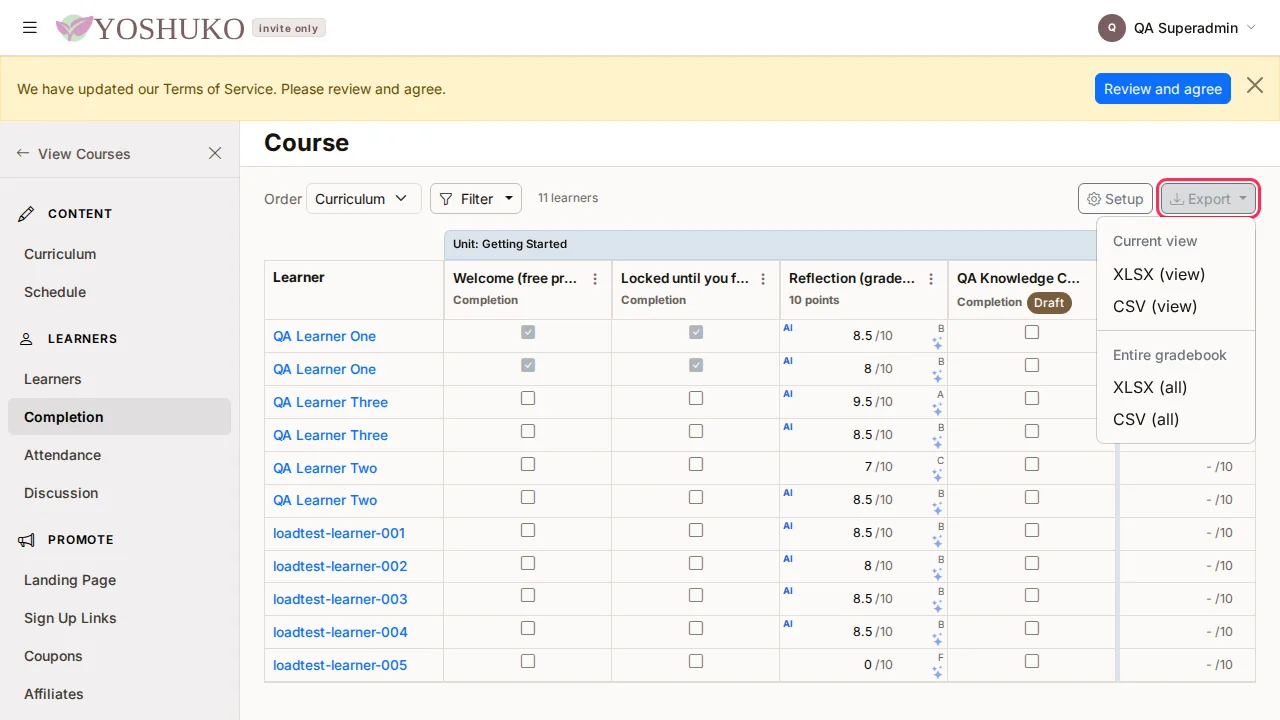The height and width of the screenshot is (720, 1280).
Task: Click sparkle icon in loadtest-learner-005 row
Action: (937, 673)
